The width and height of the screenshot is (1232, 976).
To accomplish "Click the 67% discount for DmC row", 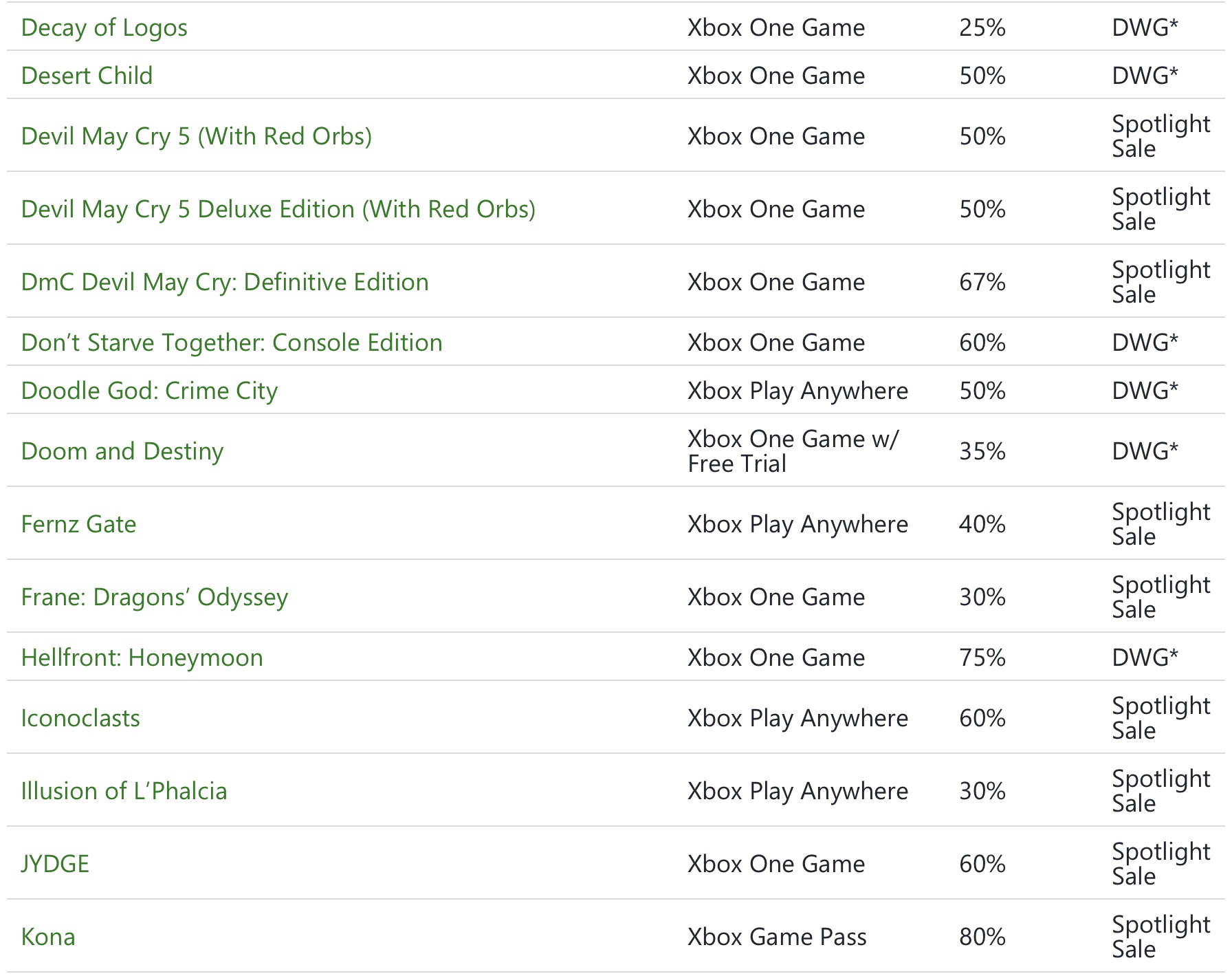I will pos(982,282).
